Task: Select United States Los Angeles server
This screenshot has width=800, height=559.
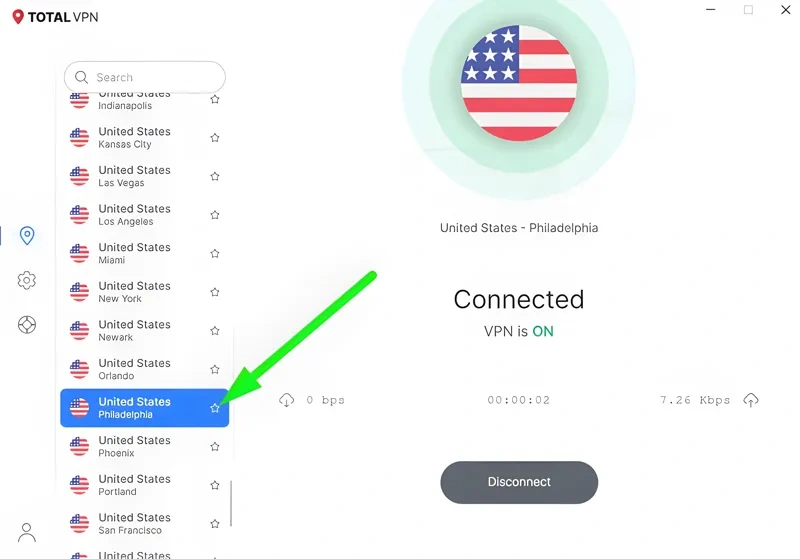Action: pyautogui.click(x=144, y=215)
